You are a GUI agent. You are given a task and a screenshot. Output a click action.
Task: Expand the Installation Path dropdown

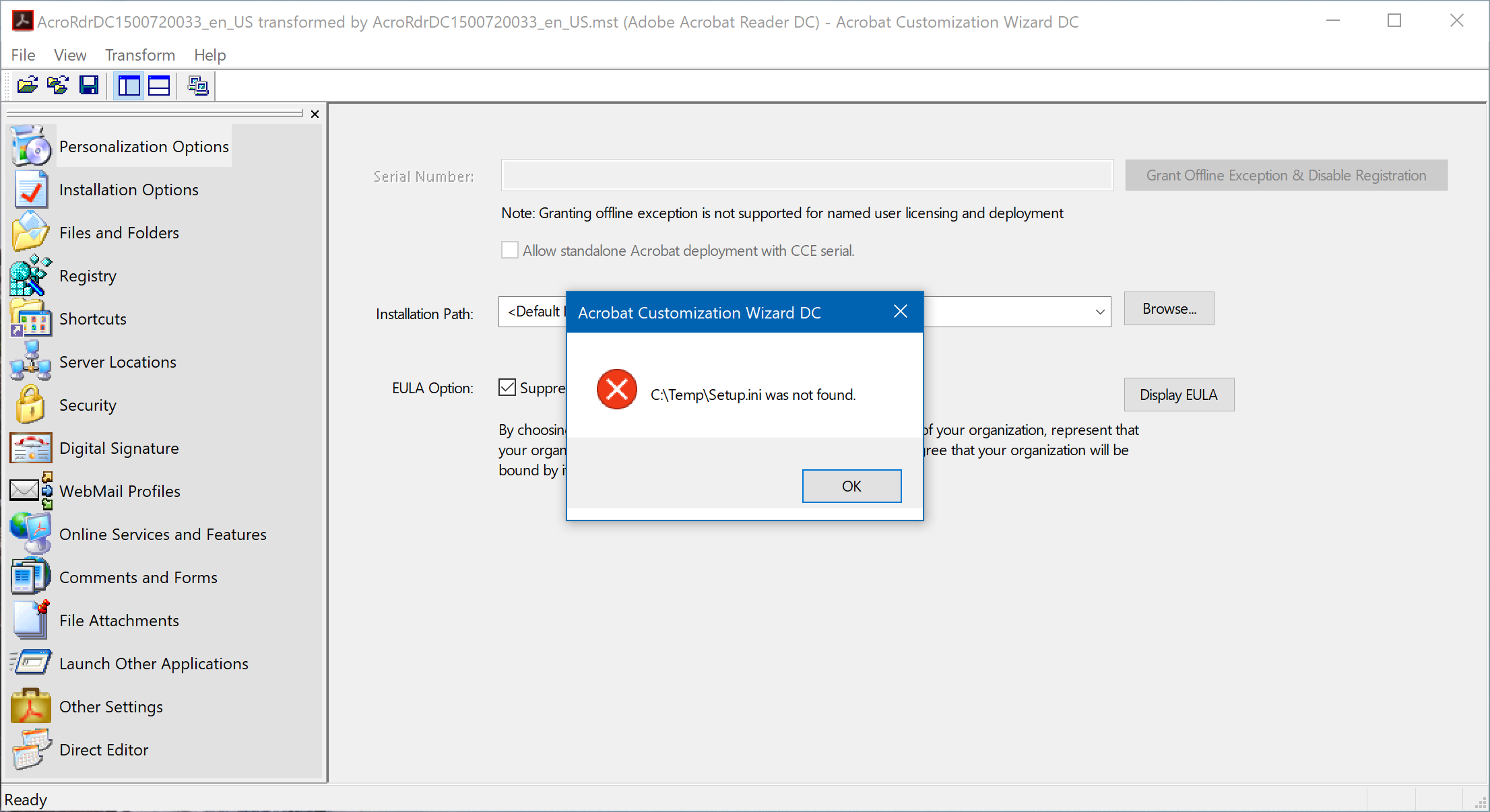(1099, 309)
